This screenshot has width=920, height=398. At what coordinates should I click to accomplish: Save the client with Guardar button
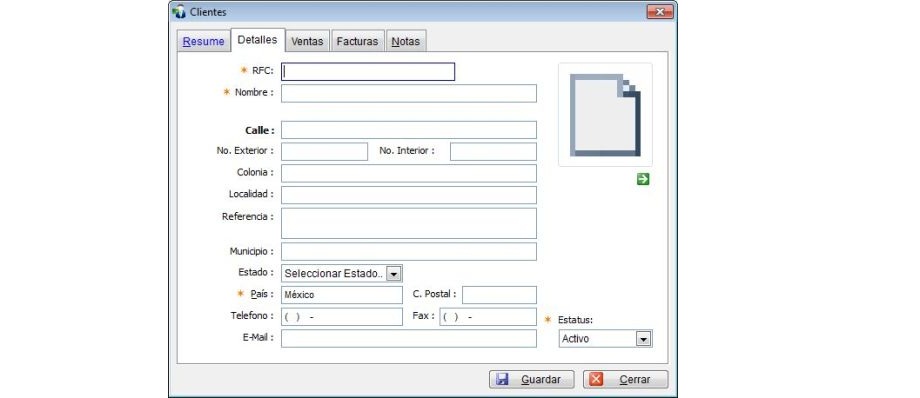[x=532, y=379]
